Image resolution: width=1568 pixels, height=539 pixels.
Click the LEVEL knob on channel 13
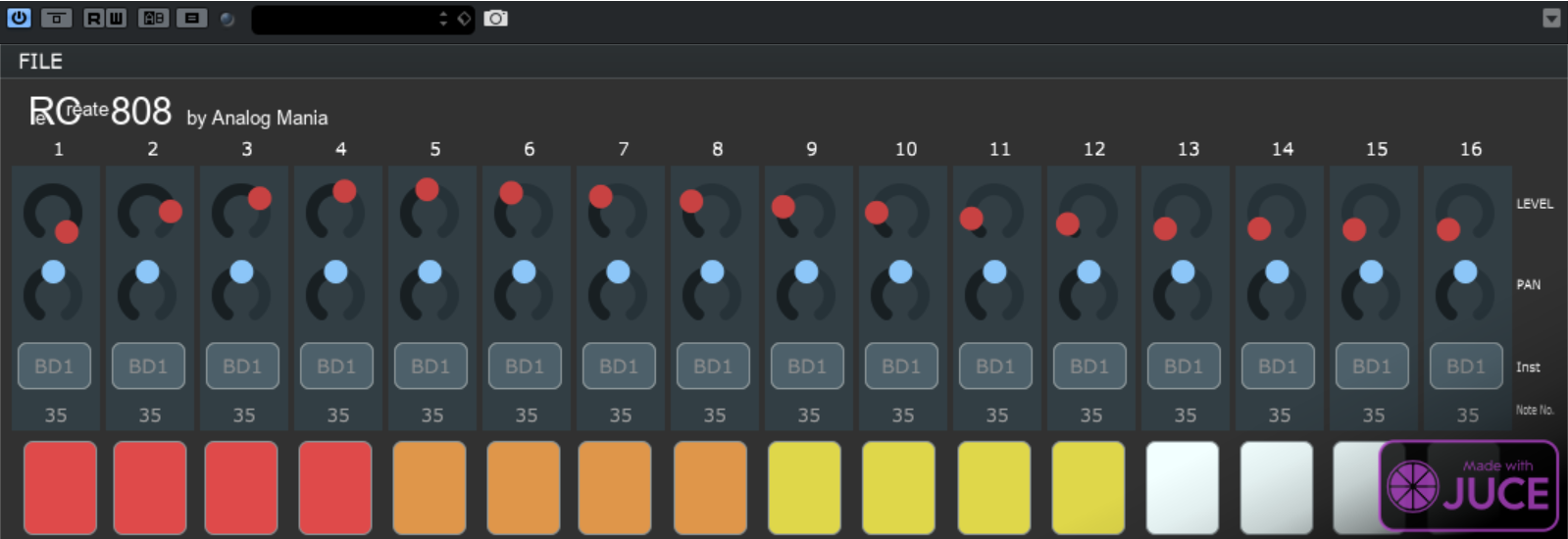coord(1183,214)
